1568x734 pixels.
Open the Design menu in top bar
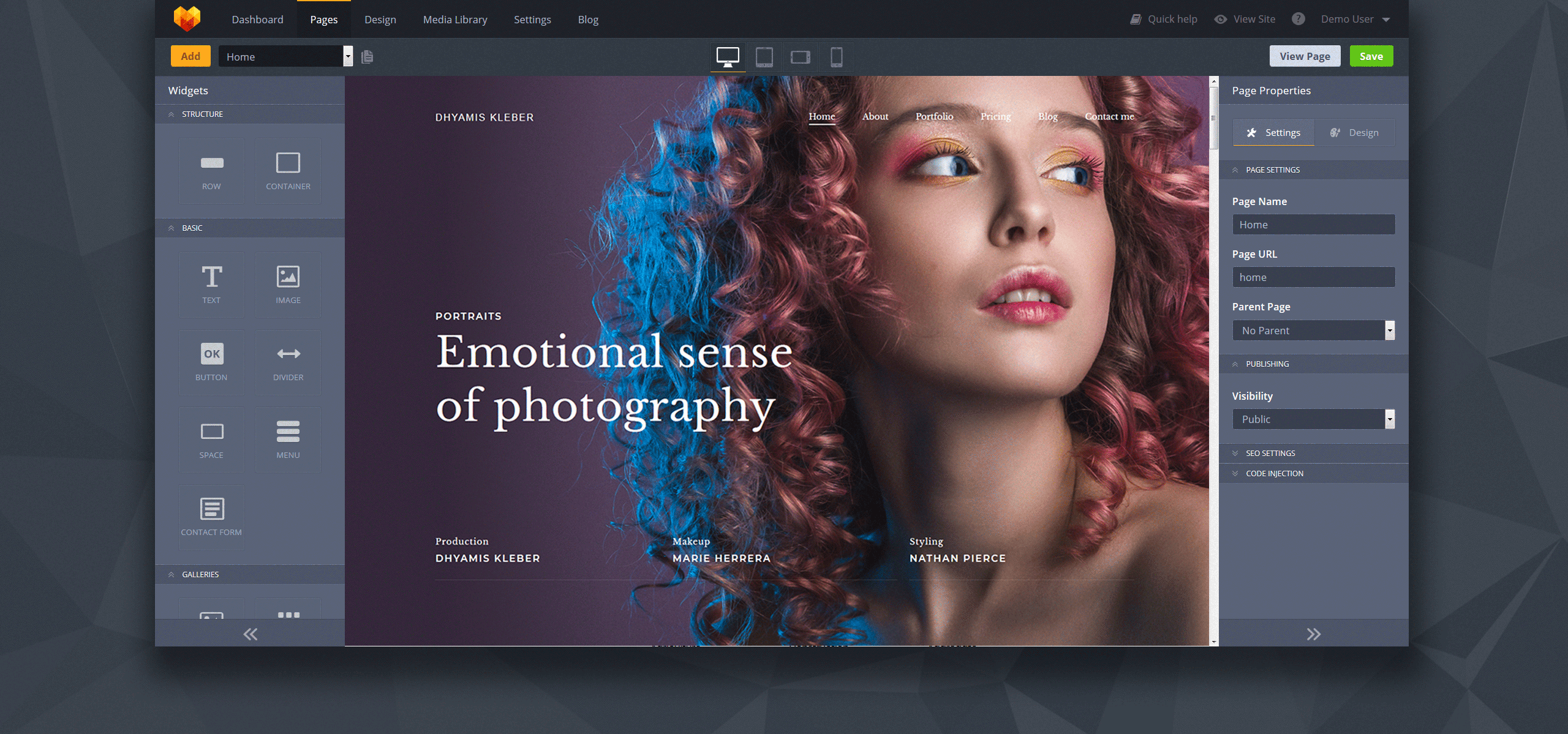pyautogui.click(x=380, y=19)
